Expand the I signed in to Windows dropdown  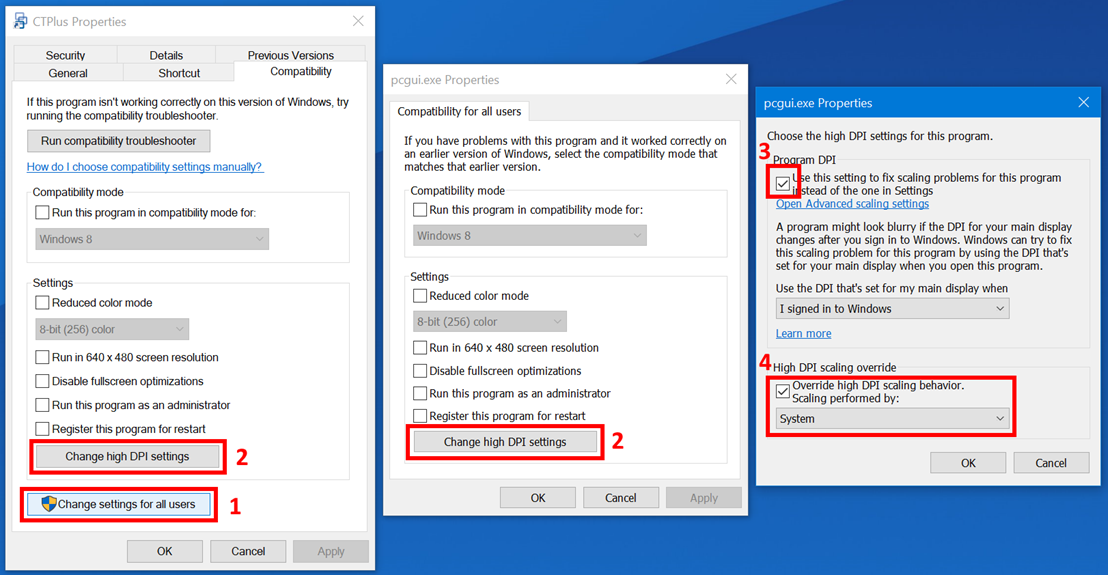[892, 309]
